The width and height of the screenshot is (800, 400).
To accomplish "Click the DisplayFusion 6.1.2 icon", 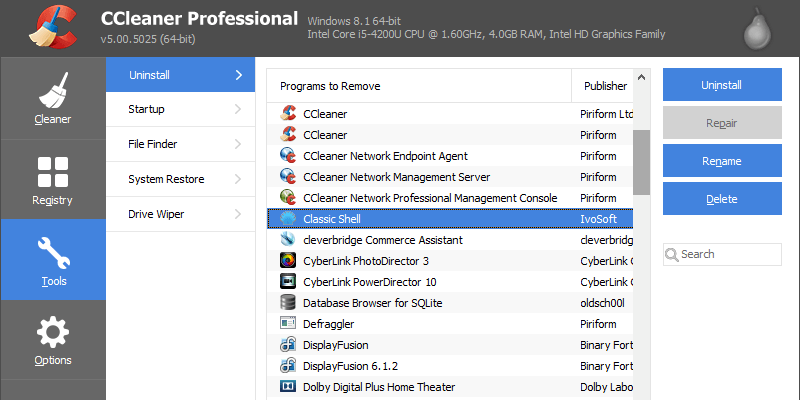I will click(x=288, y=366).
